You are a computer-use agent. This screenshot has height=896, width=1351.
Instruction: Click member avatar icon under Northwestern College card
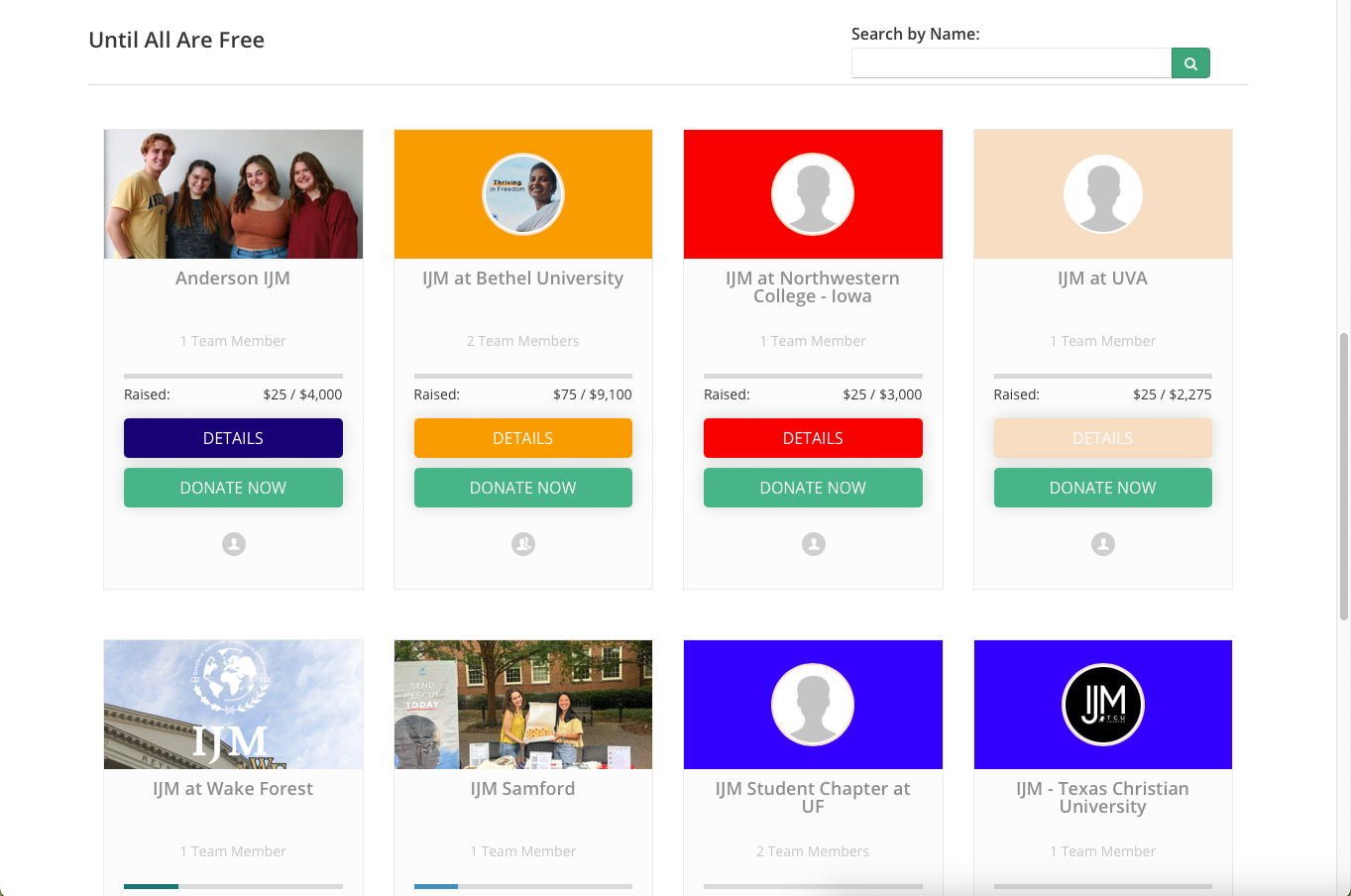(814, 544)
